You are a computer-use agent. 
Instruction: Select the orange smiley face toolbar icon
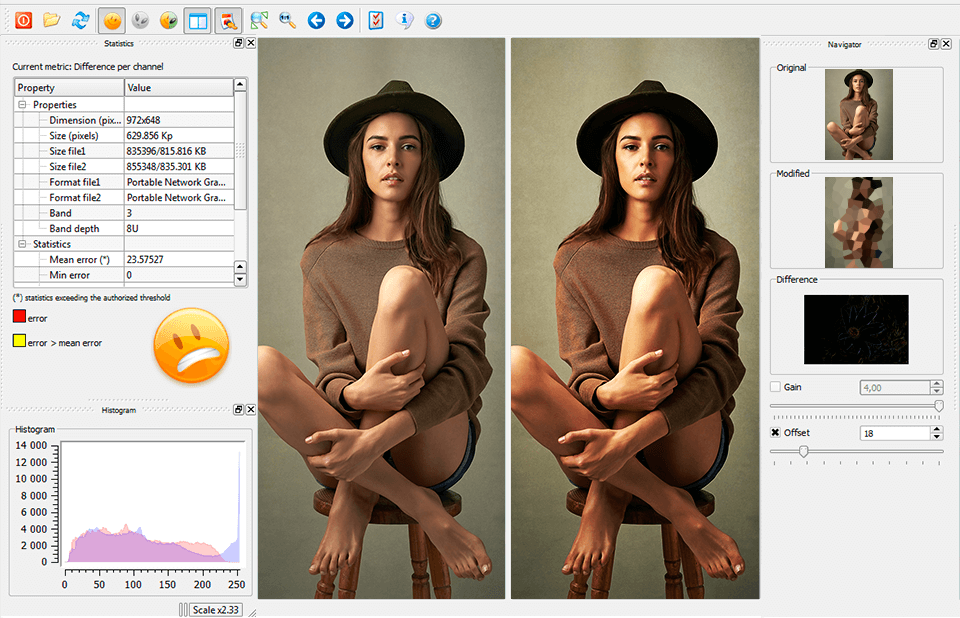click(x=112, y=20)
